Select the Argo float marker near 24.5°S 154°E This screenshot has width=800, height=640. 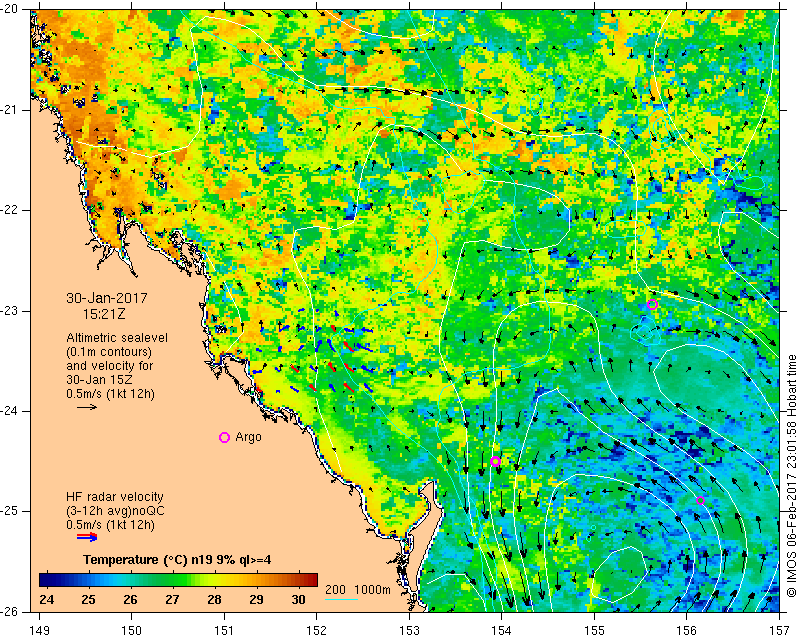(x=495, y=462)
